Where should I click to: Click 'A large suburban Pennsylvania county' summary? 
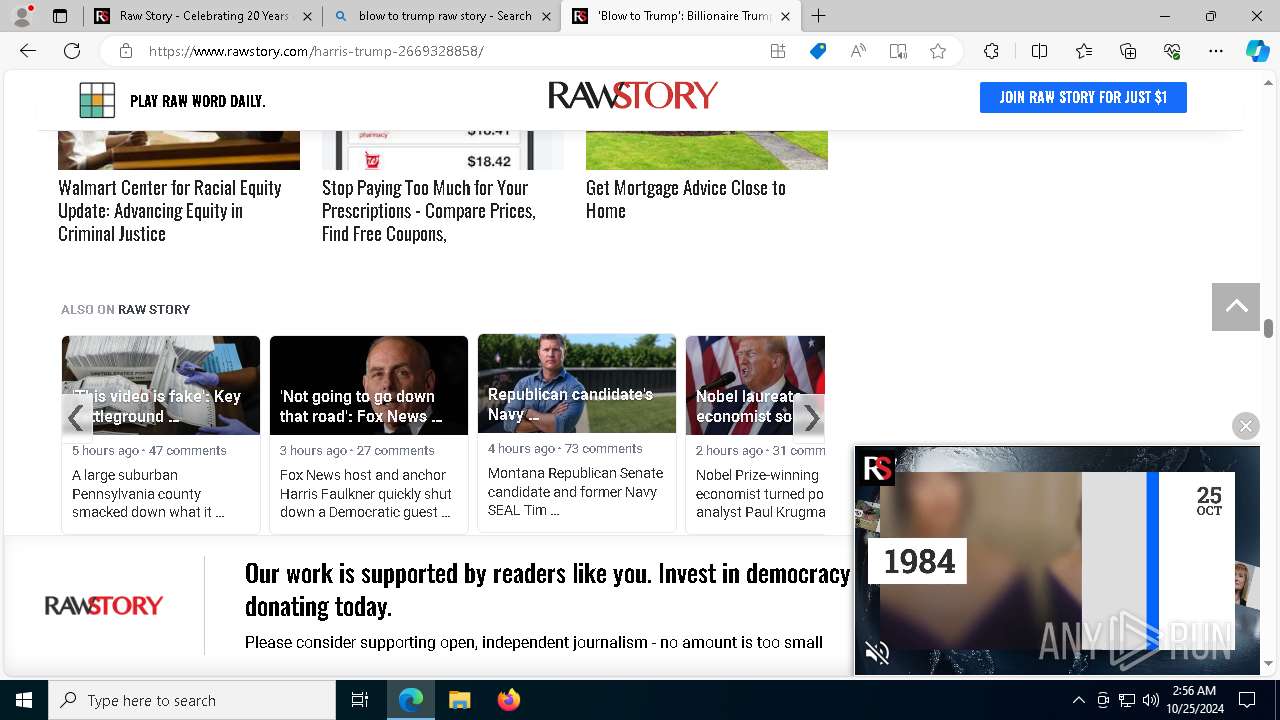(x=148, y=494)
